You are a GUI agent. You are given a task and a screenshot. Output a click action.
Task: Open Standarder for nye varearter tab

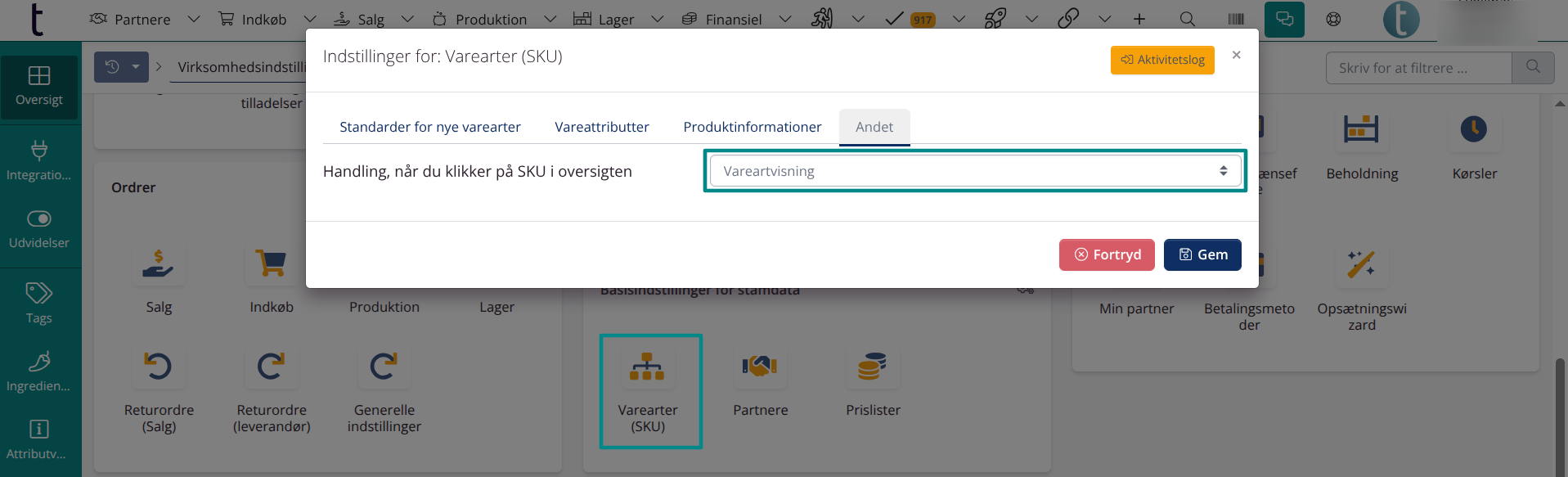[429, 127]
